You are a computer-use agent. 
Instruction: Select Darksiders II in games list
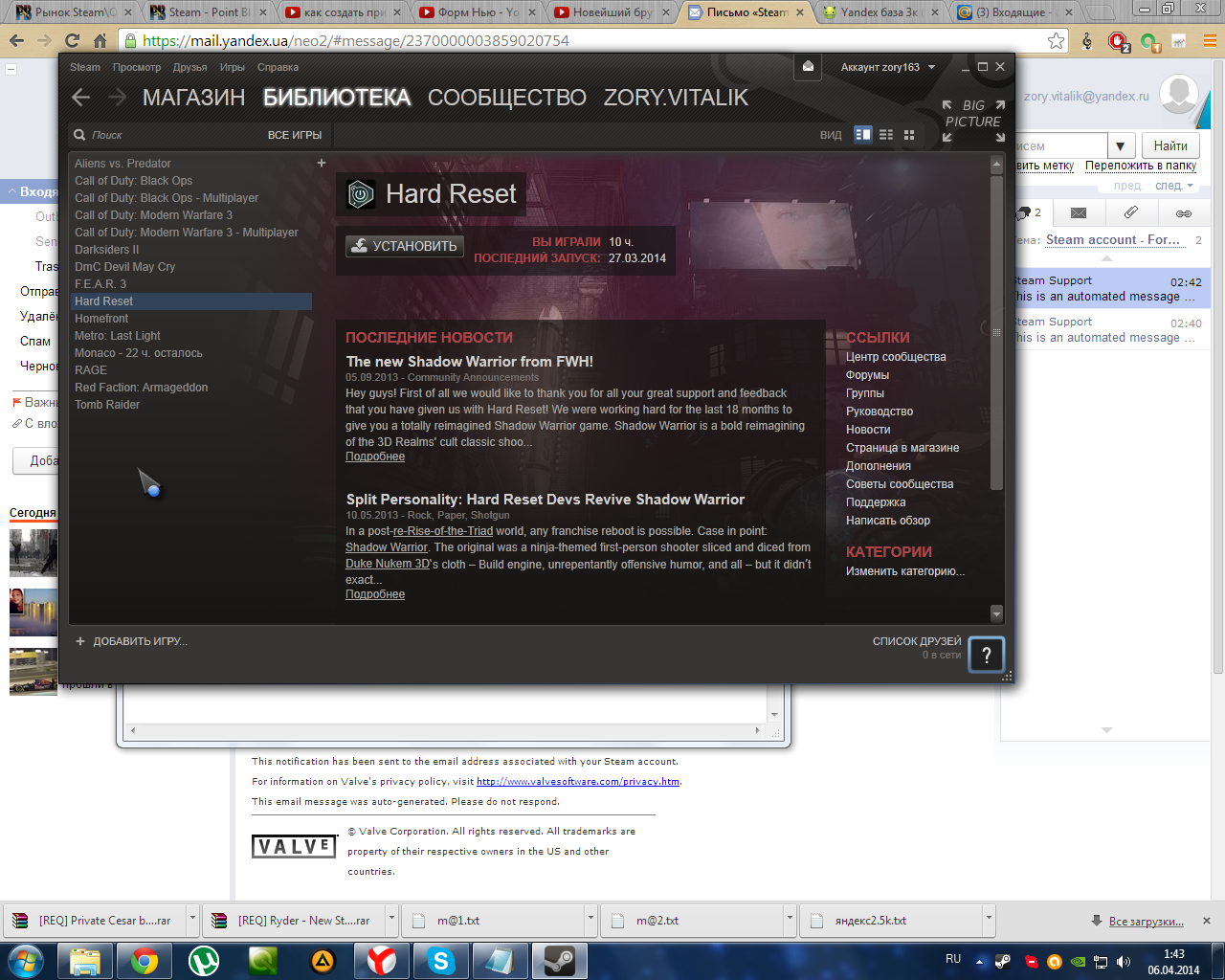(107, 250)
